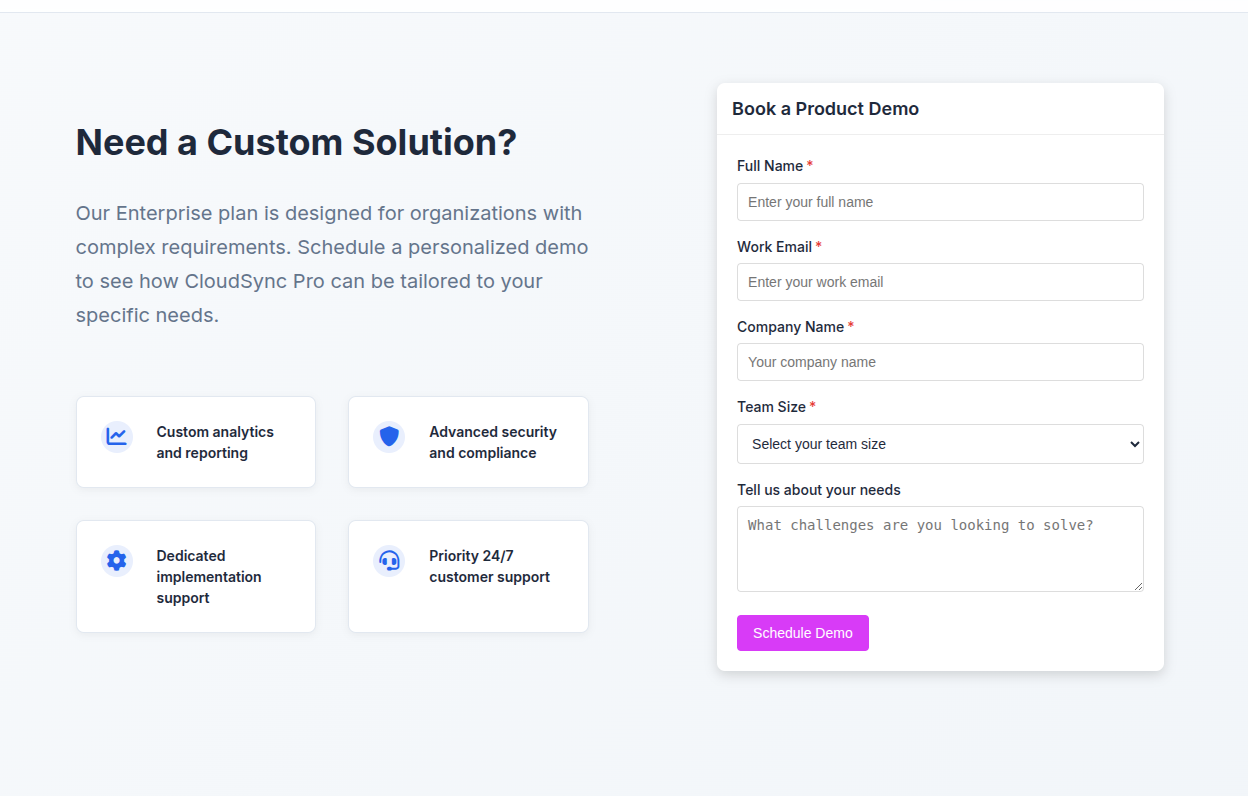Click the 'Priority 24/7 customer support' card

click(467, 576)
